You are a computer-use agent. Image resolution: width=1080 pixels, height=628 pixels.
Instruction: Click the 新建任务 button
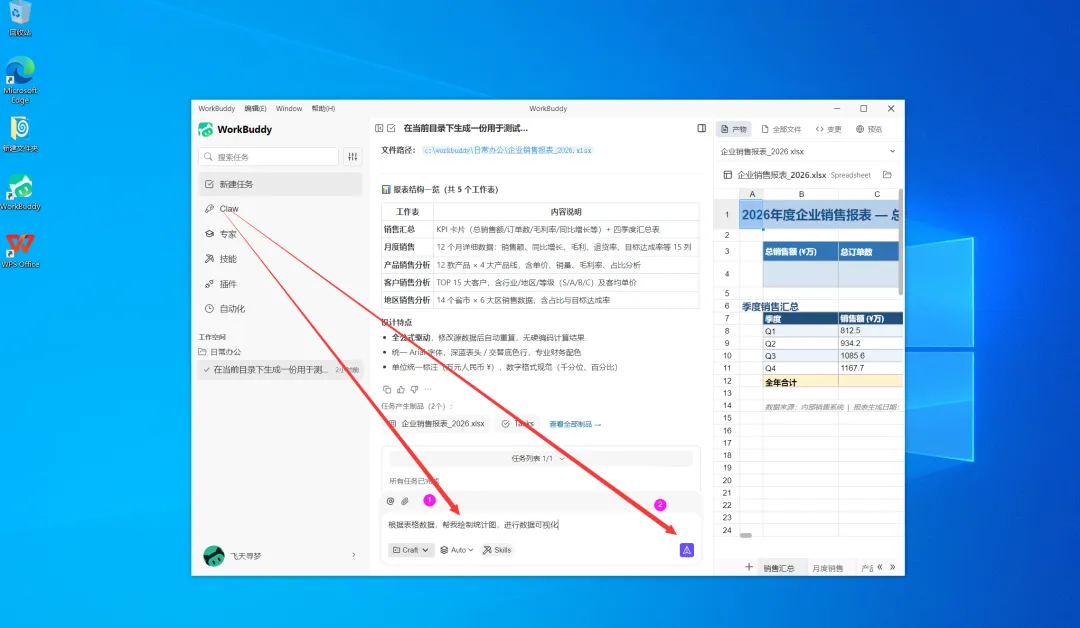280,184
